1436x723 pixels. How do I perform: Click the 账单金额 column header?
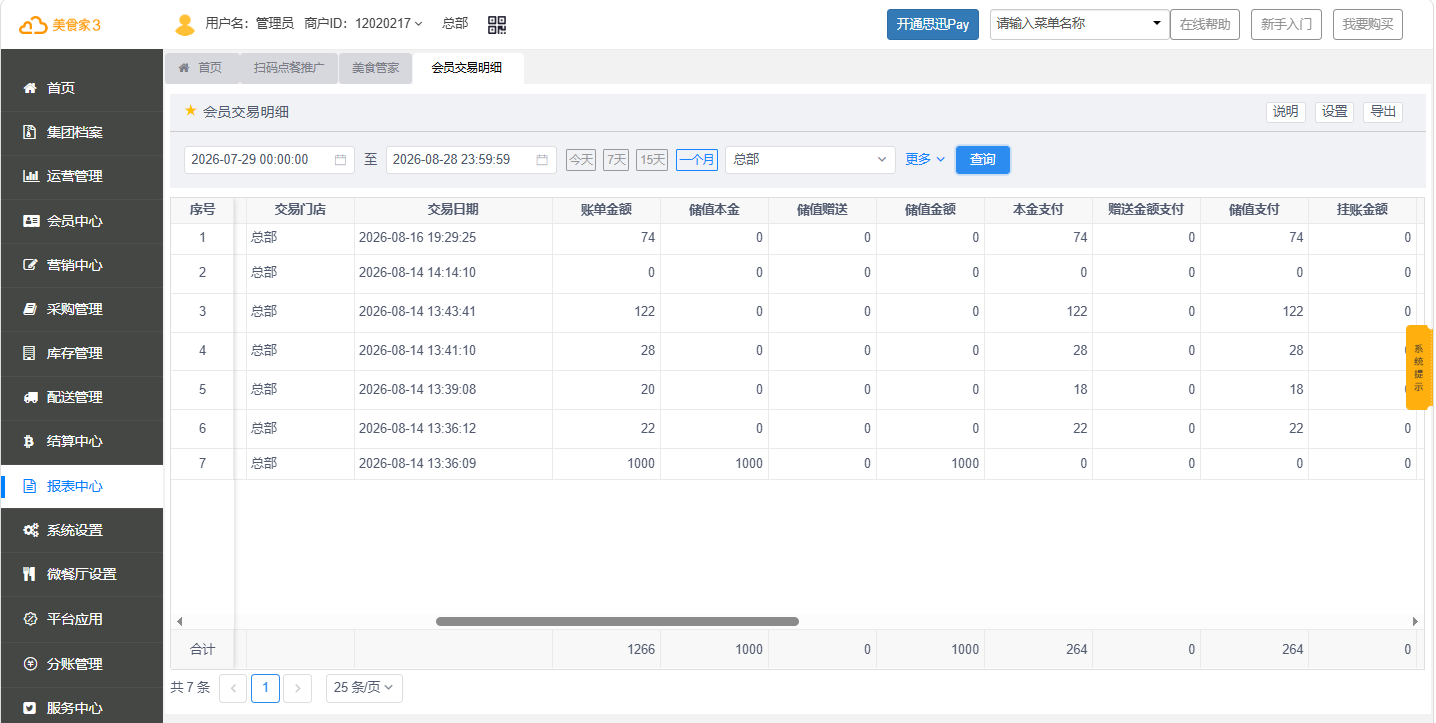click(606, 210)
